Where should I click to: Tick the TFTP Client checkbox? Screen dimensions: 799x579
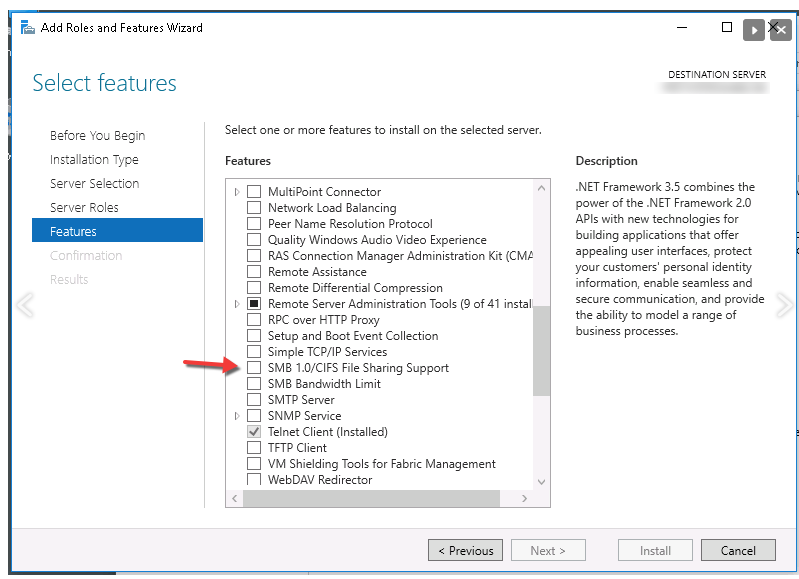pos(254,448)
